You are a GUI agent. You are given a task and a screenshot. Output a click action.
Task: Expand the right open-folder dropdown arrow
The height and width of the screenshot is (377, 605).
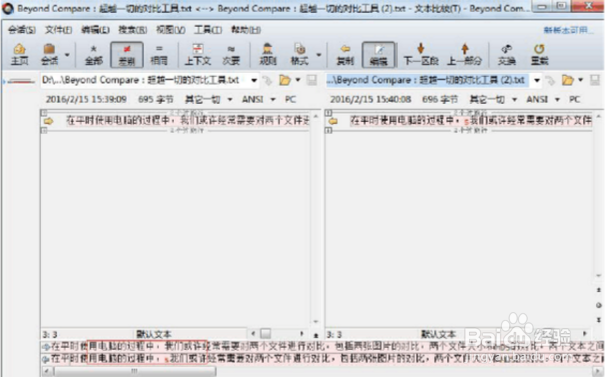pos(581,80)
